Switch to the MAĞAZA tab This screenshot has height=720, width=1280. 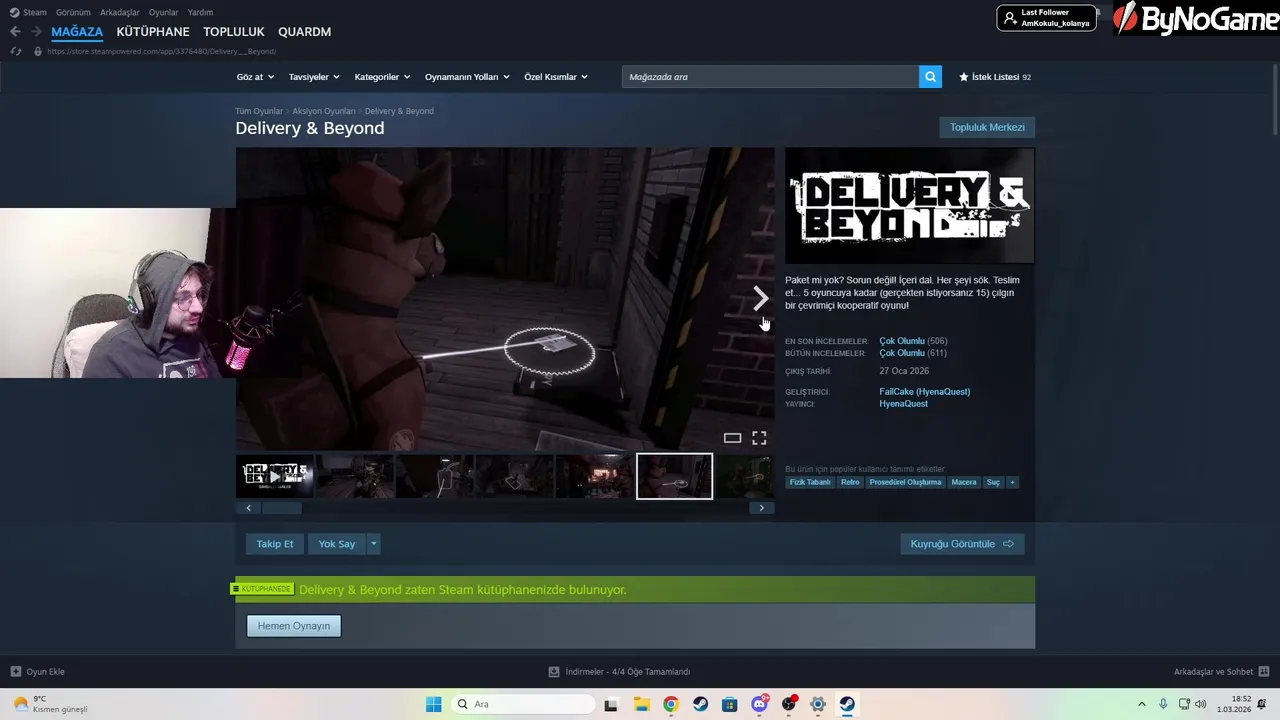pyautogui.click(x=77, y=32)
